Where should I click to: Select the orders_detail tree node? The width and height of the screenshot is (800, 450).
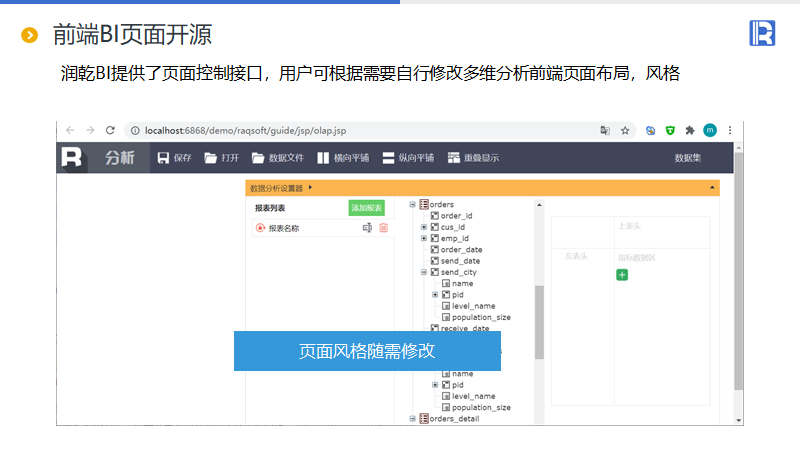click(454, 419)
